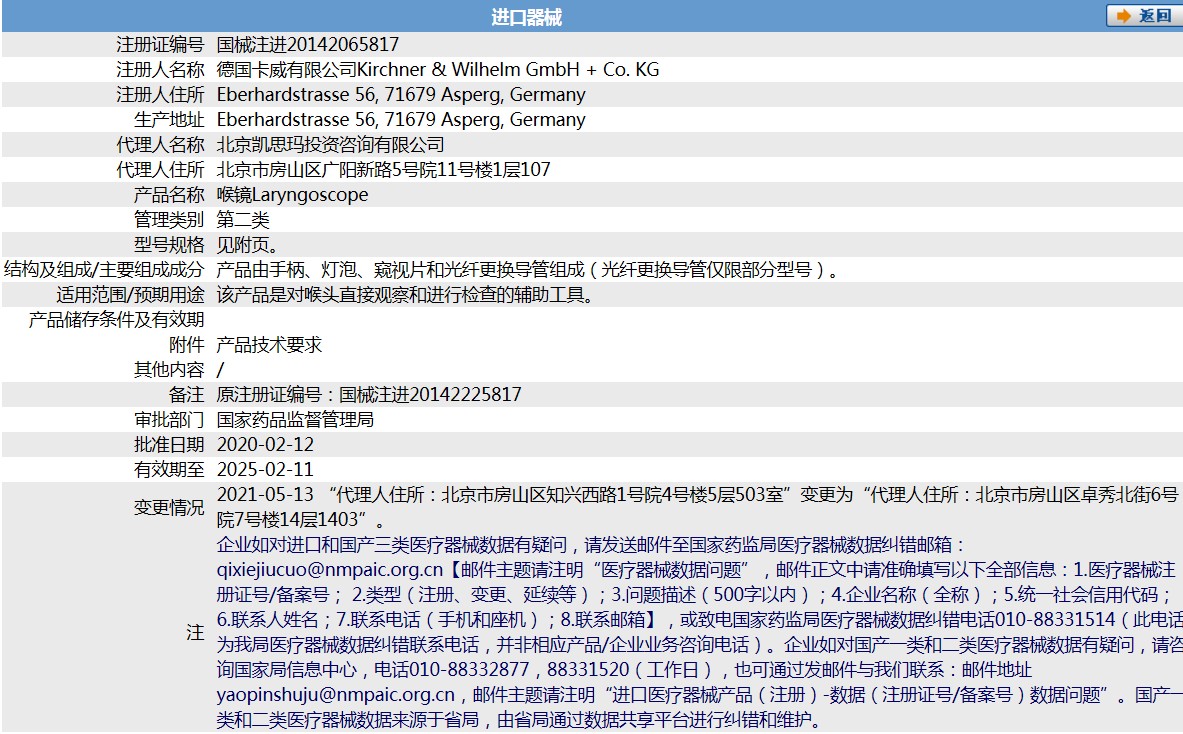Viewport: 1183px width, 734px height.
Task: Select intended use text 该产品是对喉头直接观察
Action: coord(313,294)
